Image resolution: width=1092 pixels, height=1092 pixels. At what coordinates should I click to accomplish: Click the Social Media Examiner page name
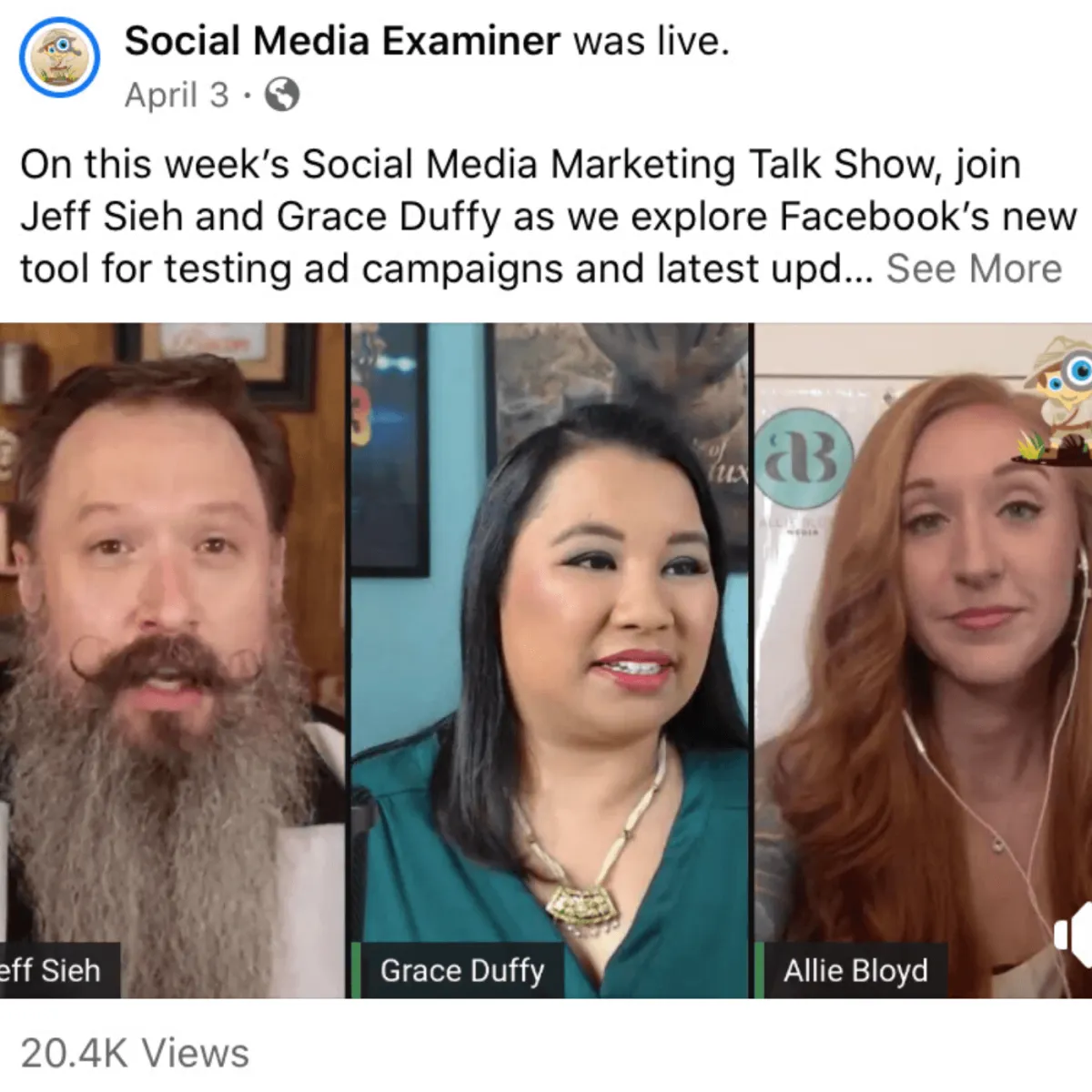pyautogui.click(x=342, y=41)
